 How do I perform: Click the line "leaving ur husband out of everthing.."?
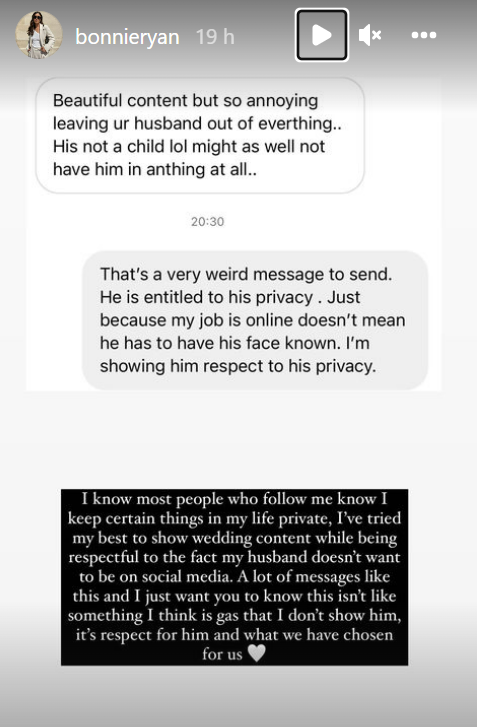tap(197, 124)
